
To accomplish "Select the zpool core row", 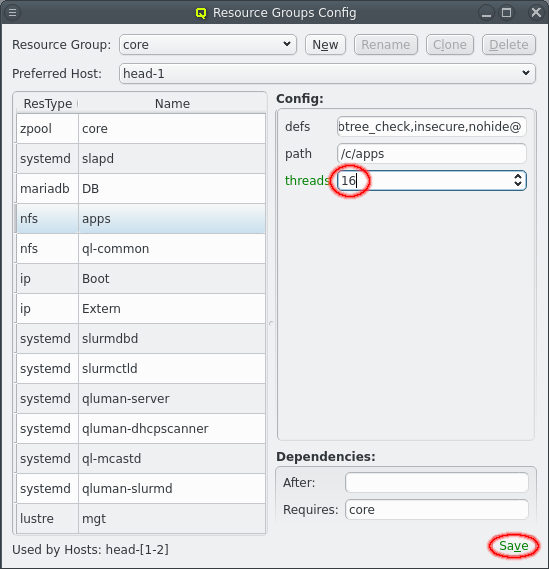I will [x=141, y=129].
